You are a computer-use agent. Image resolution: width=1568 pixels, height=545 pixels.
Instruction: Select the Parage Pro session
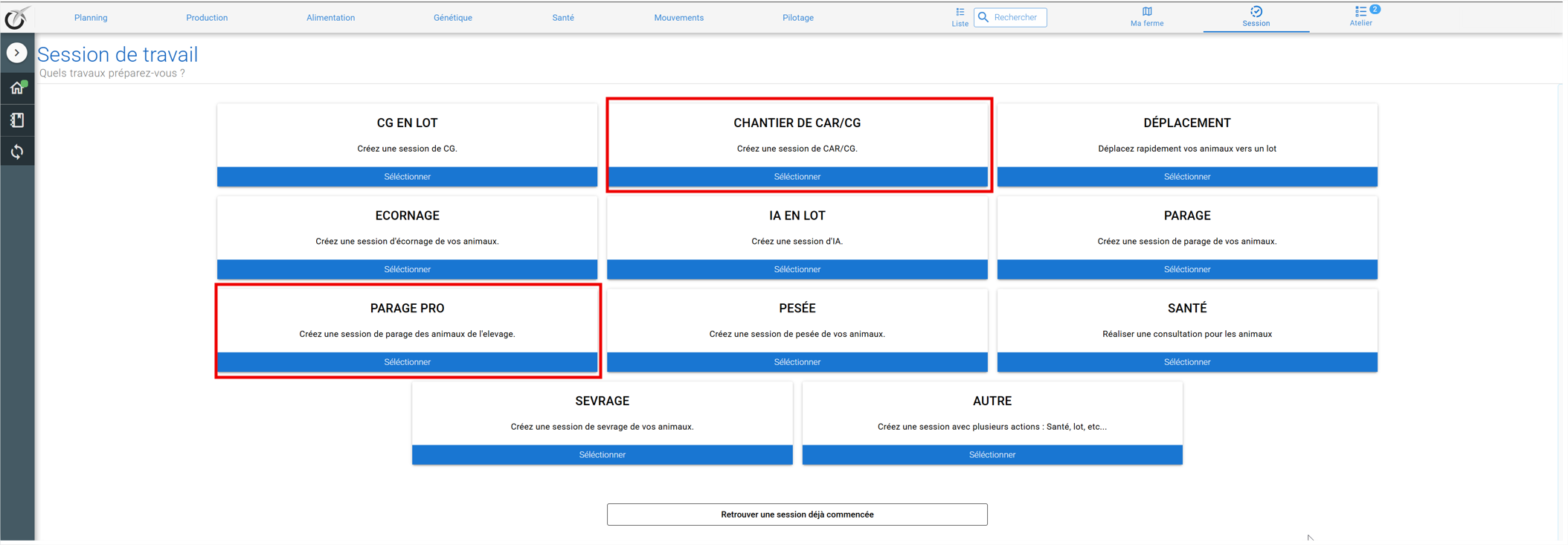pyautogui.click(x=407, y=362)
